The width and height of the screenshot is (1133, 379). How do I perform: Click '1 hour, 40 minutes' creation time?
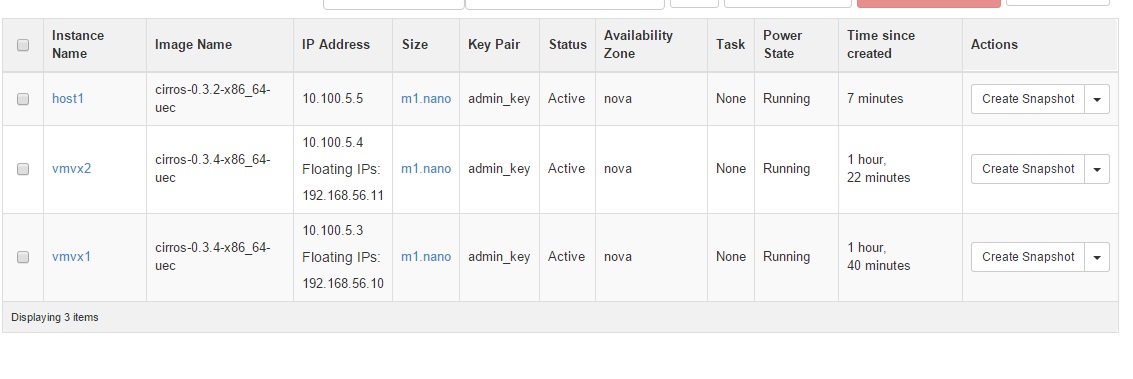click(x=879, y=257)
